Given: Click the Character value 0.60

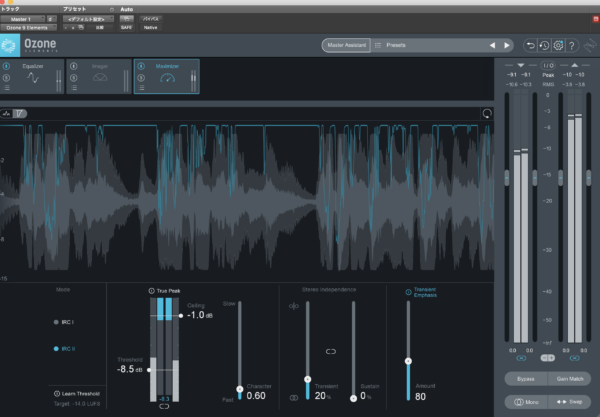Looking at the screenshot, I should (x=256, y=396).
